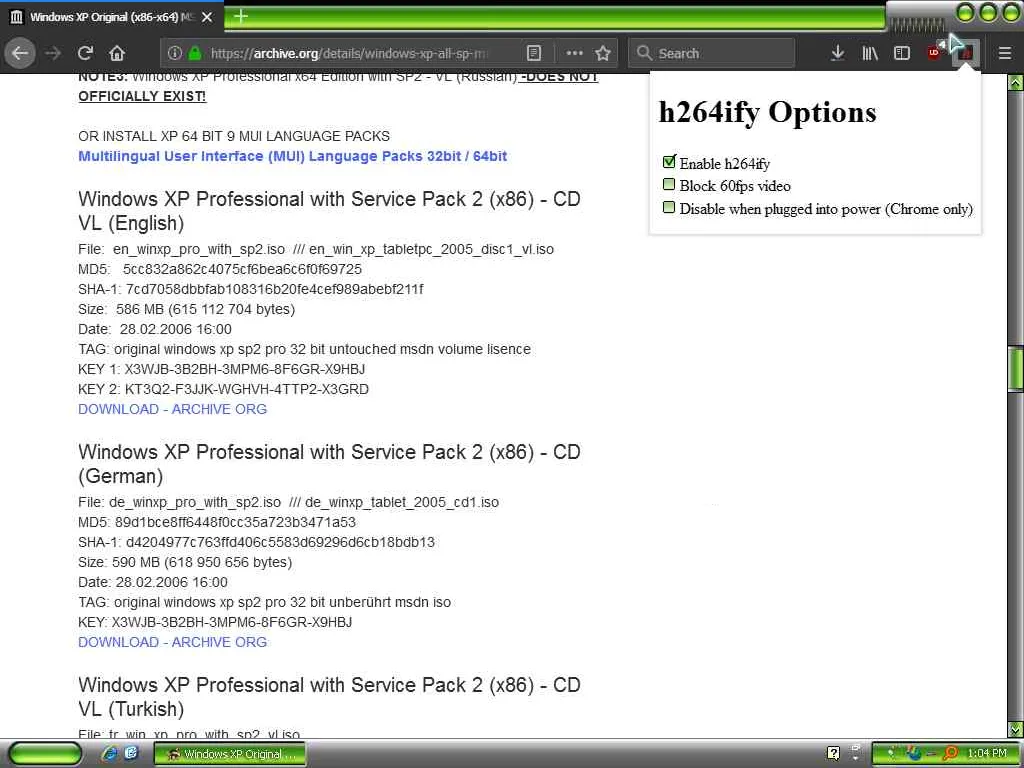
Task: Open the uBlock Origin extension icon
Action: (x=935, y=52)
